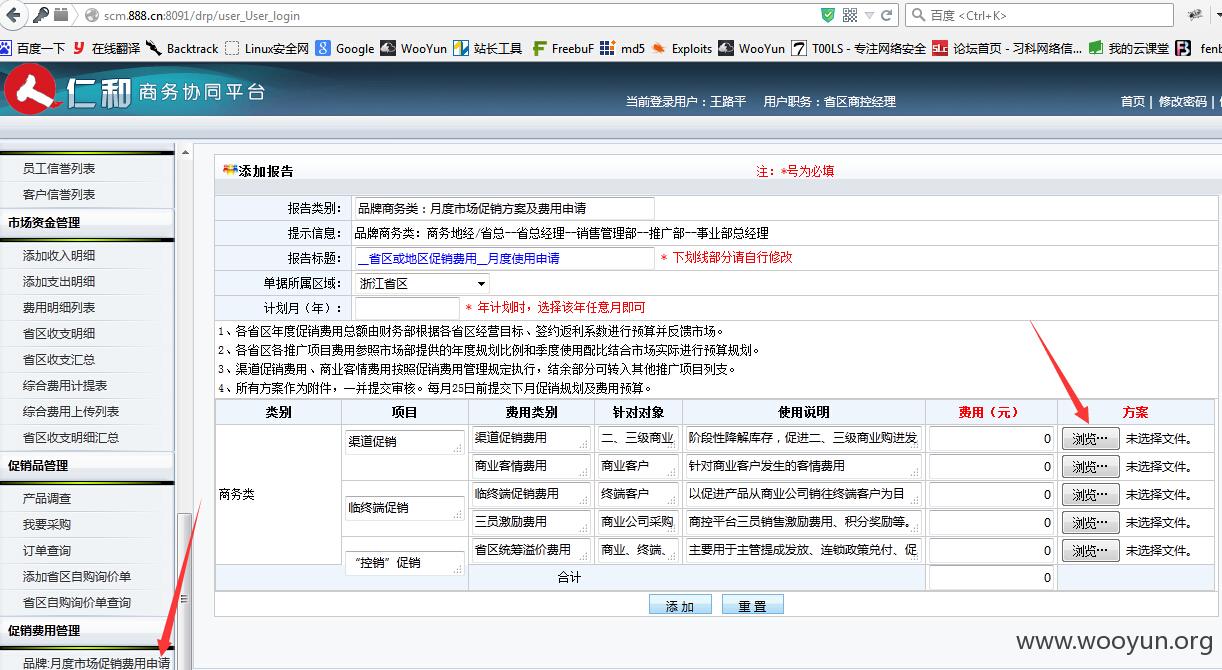Click the 报告标题 input field
1222x670 pixels.
pyautogui.click(x=503, y=258)
